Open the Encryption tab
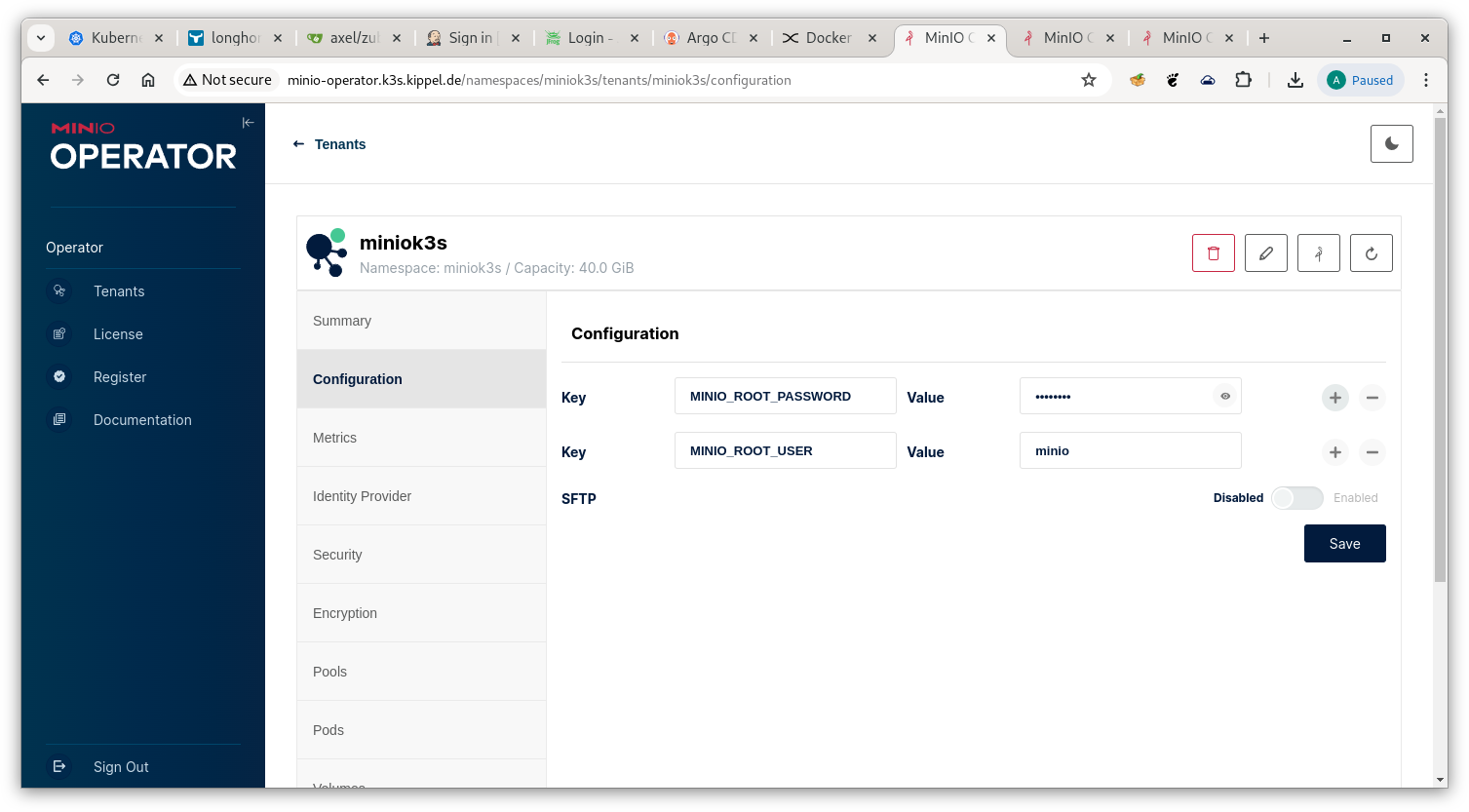 coord(421,613)
